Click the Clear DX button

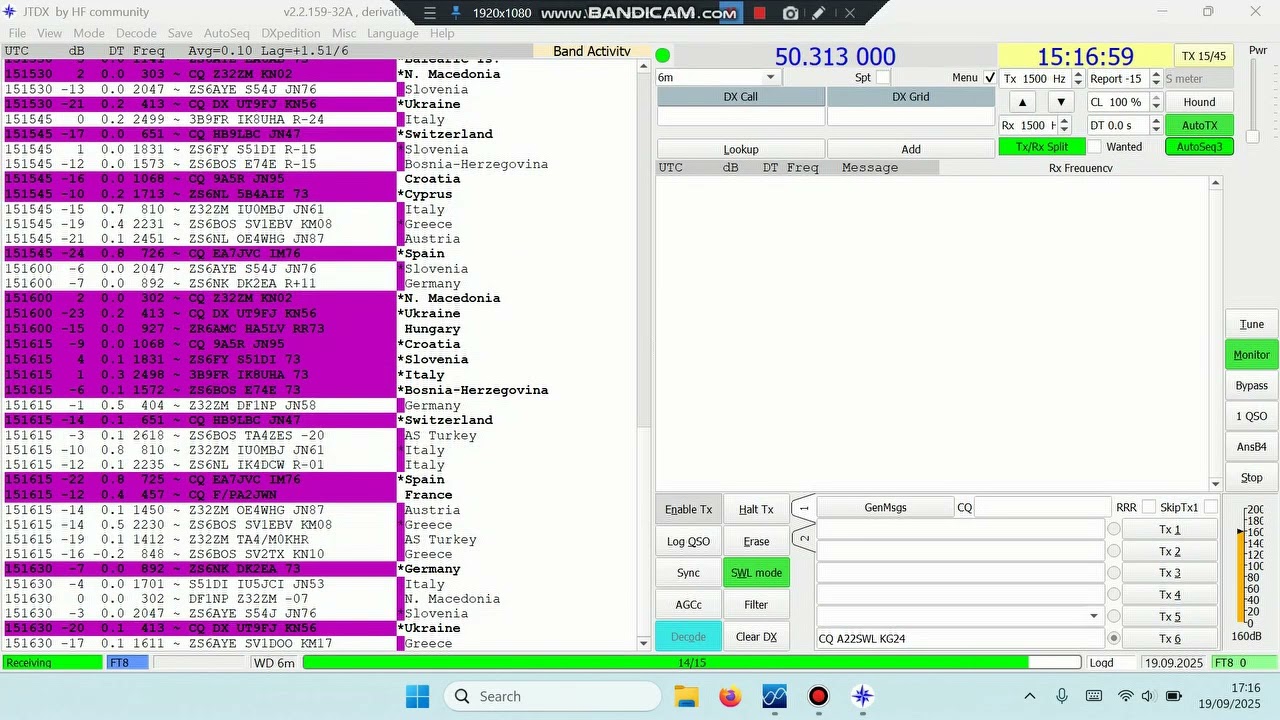pos(756,637)
